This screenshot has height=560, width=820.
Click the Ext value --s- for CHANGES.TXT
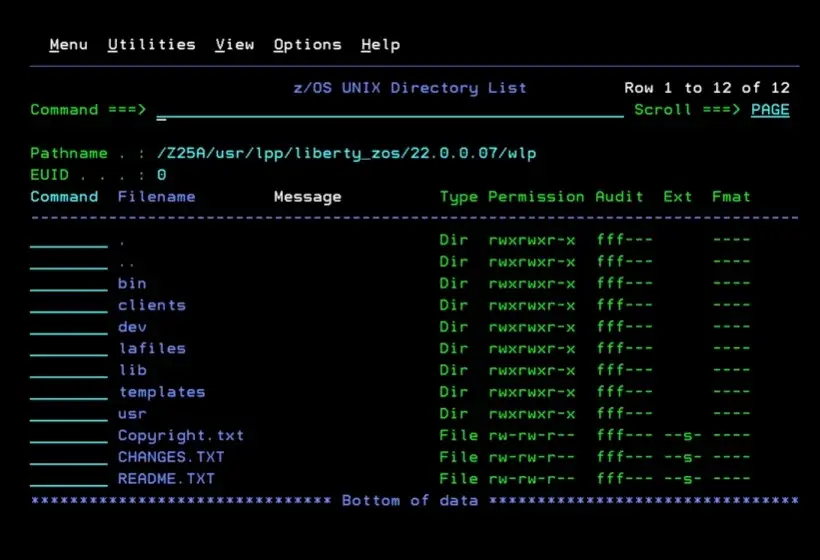[x=682, y=458]
